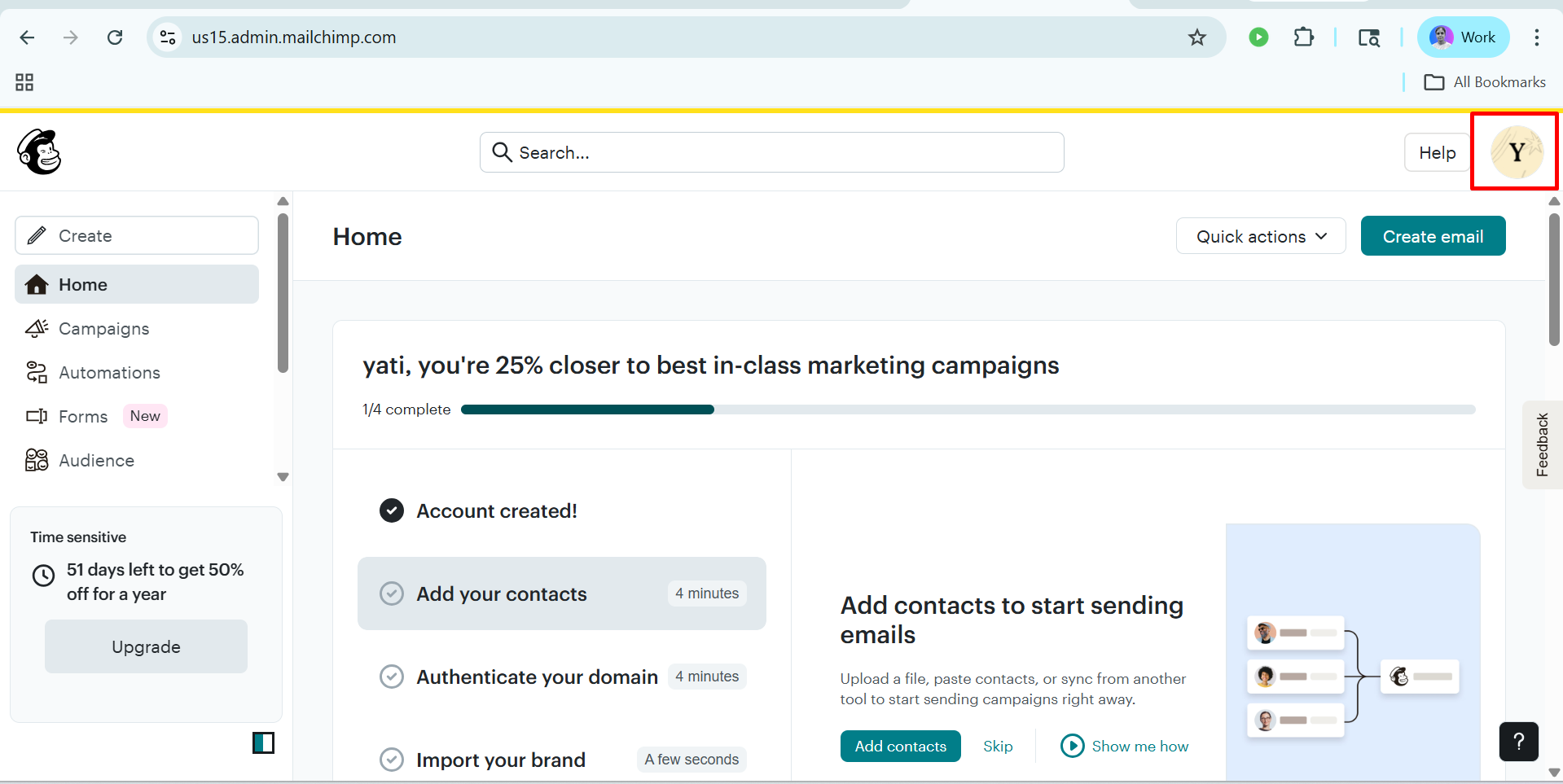
Task: Click the Automations flow icon
Action: tap(37, 373)
